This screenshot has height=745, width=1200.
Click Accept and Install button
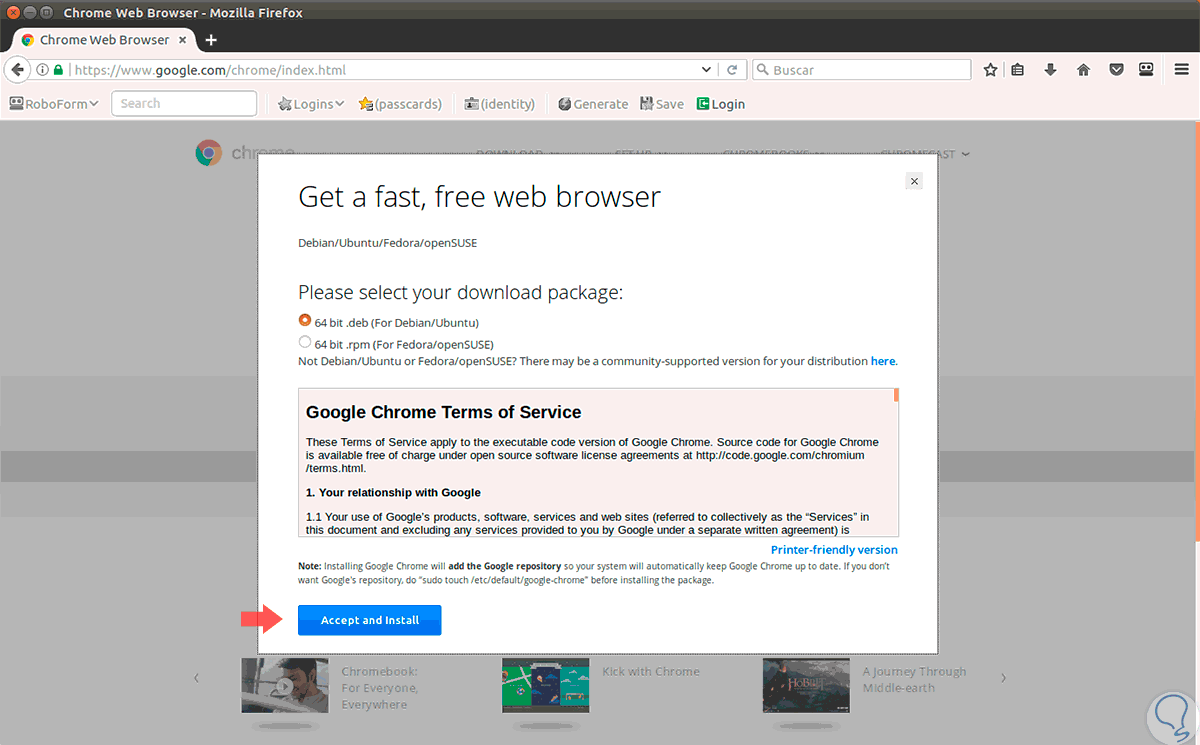coord(370,620)
